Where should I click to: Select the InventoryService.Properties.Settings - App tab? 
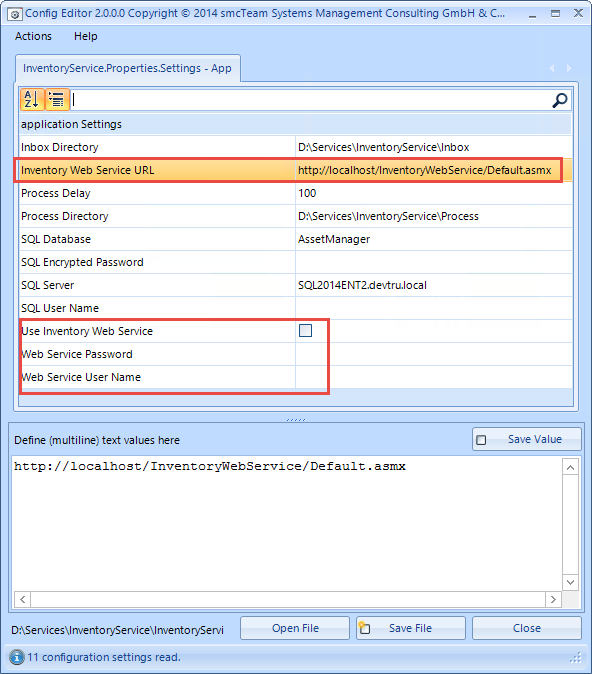pos(128,68)
